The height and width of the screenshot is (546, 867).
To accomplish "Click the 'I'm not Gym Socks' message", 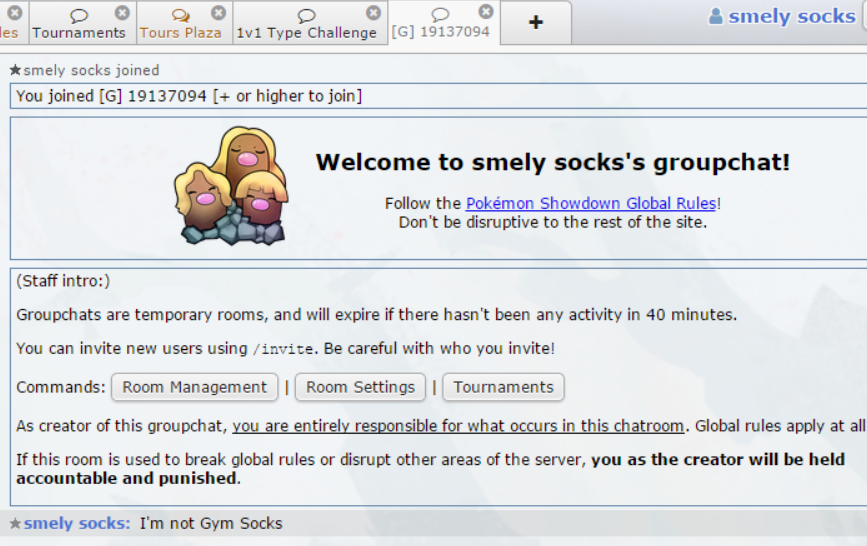I will tap(211, 523).
